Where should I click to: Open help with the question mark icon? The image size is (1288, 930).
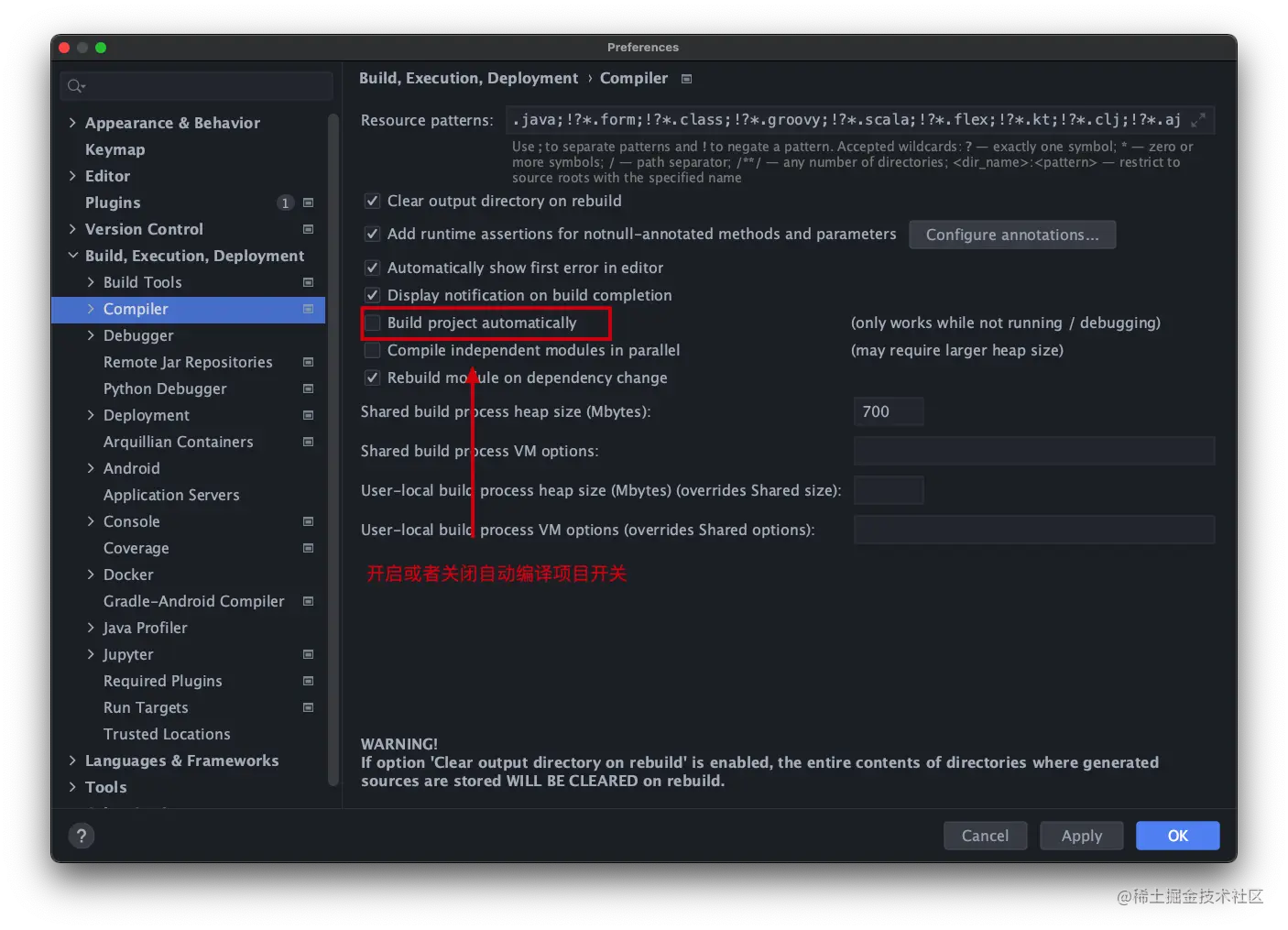pos(82,836)
